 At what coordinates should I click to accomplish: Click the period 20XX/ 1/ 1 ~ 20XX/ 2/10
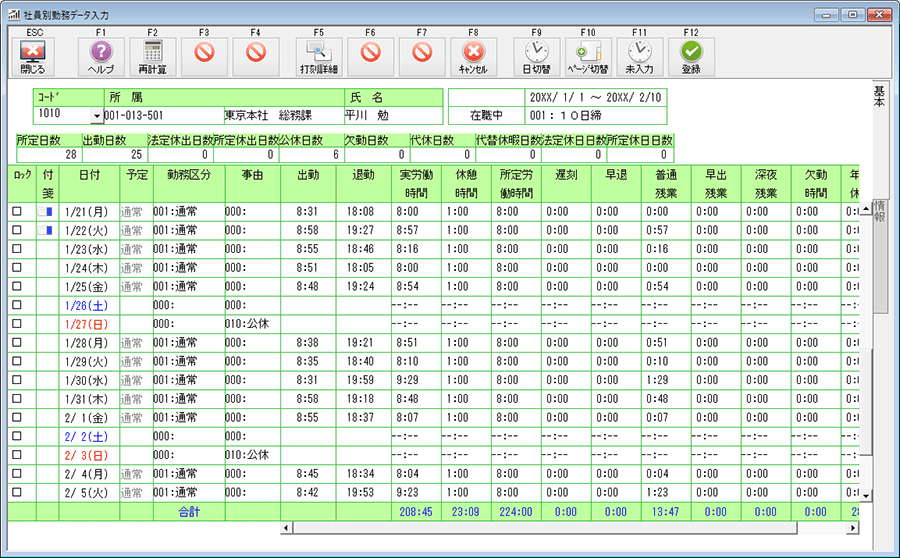pos(595,98)
